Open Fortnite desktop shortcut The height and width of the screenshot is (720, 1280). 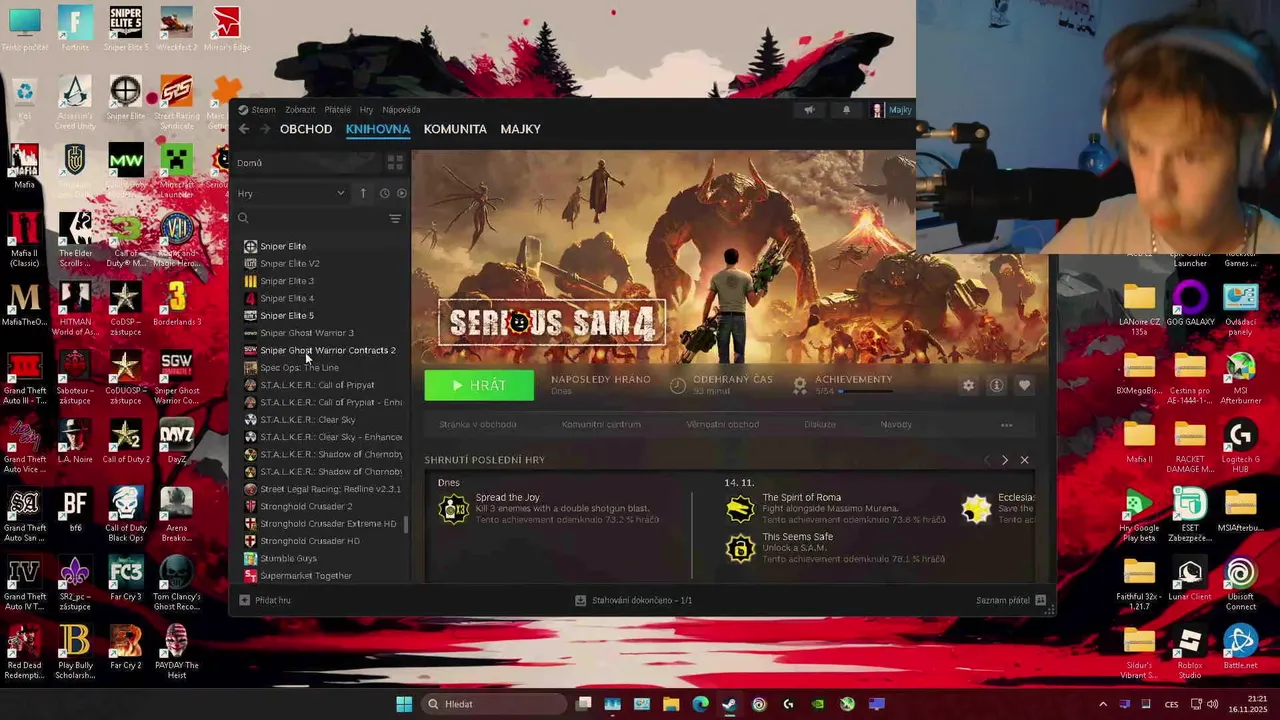point(75,27)
